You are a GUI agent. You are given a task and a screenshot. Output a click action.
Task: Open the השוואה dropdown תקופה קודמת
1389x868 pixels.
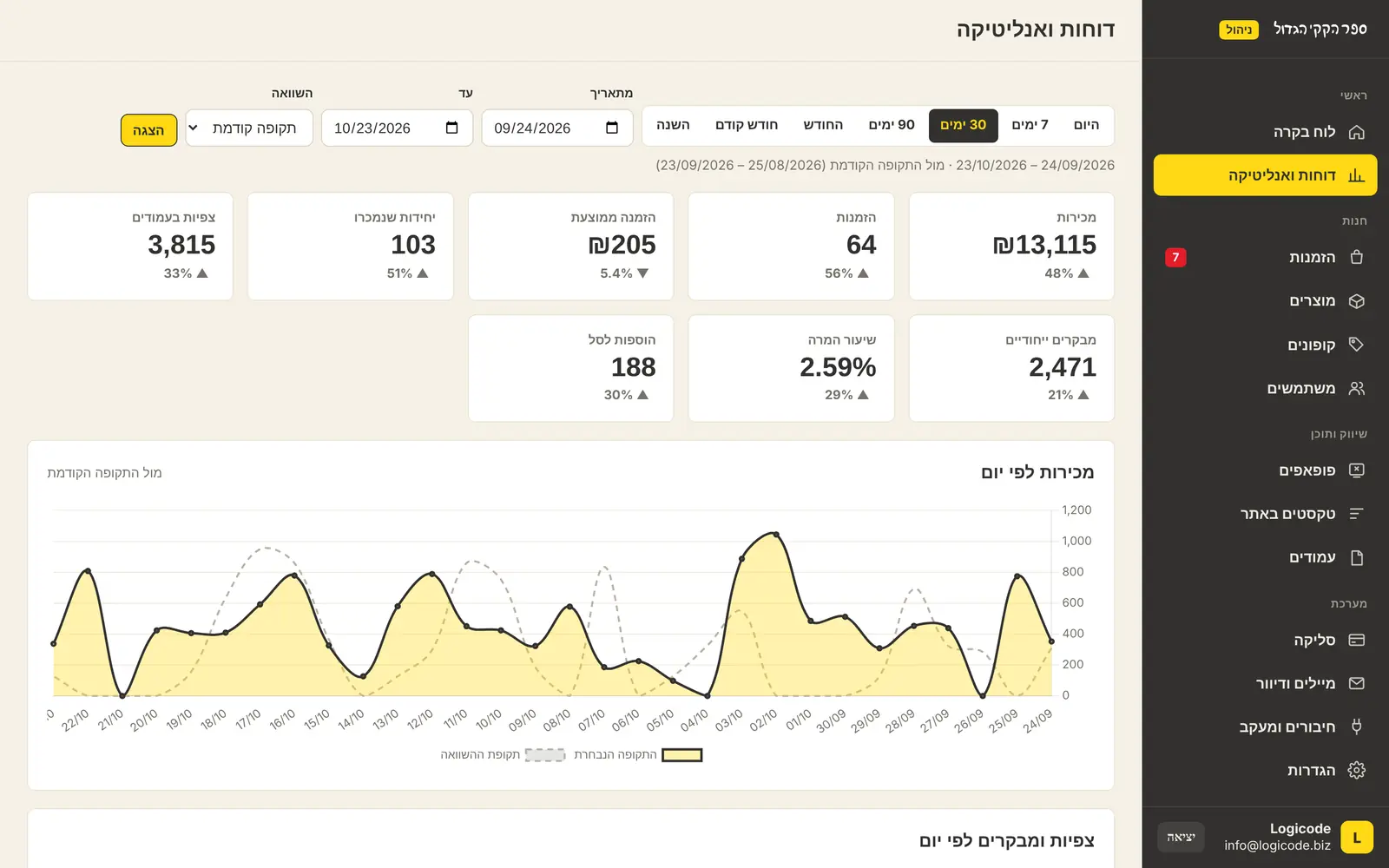249,128
